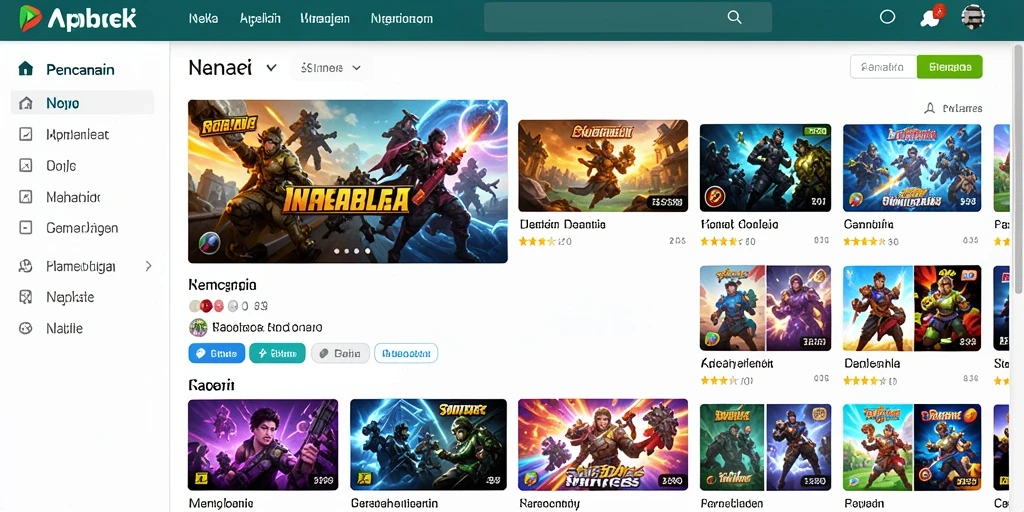Expand the Nenaei heading chevron

[272, 67]
